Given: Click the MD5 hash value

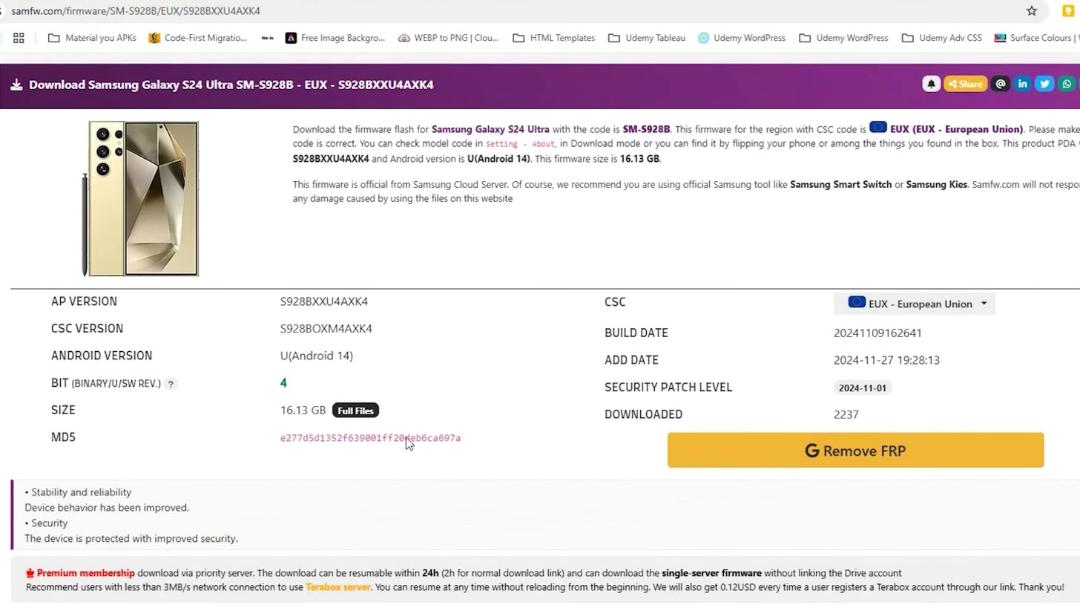Looking at the screenshot, I should [371, 438].
